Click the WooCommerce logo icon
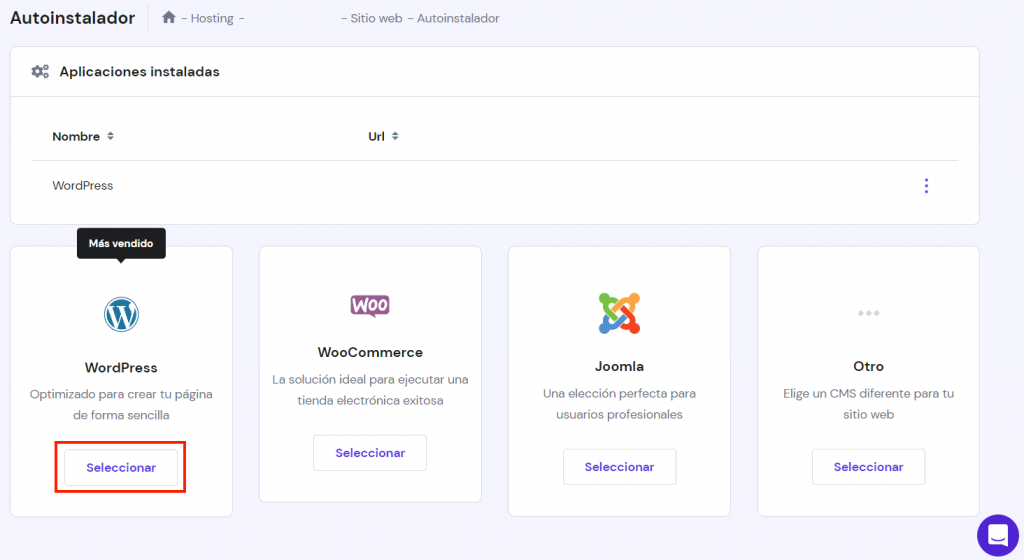1024x560 pixels. point(370,305)
